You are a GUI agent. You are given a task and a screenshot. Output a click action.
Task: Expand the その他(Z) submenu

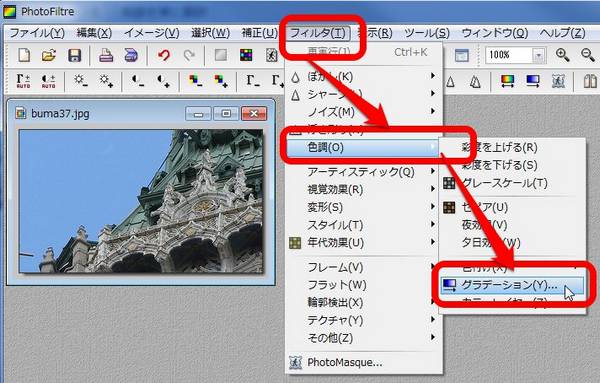tap(364, 338)
